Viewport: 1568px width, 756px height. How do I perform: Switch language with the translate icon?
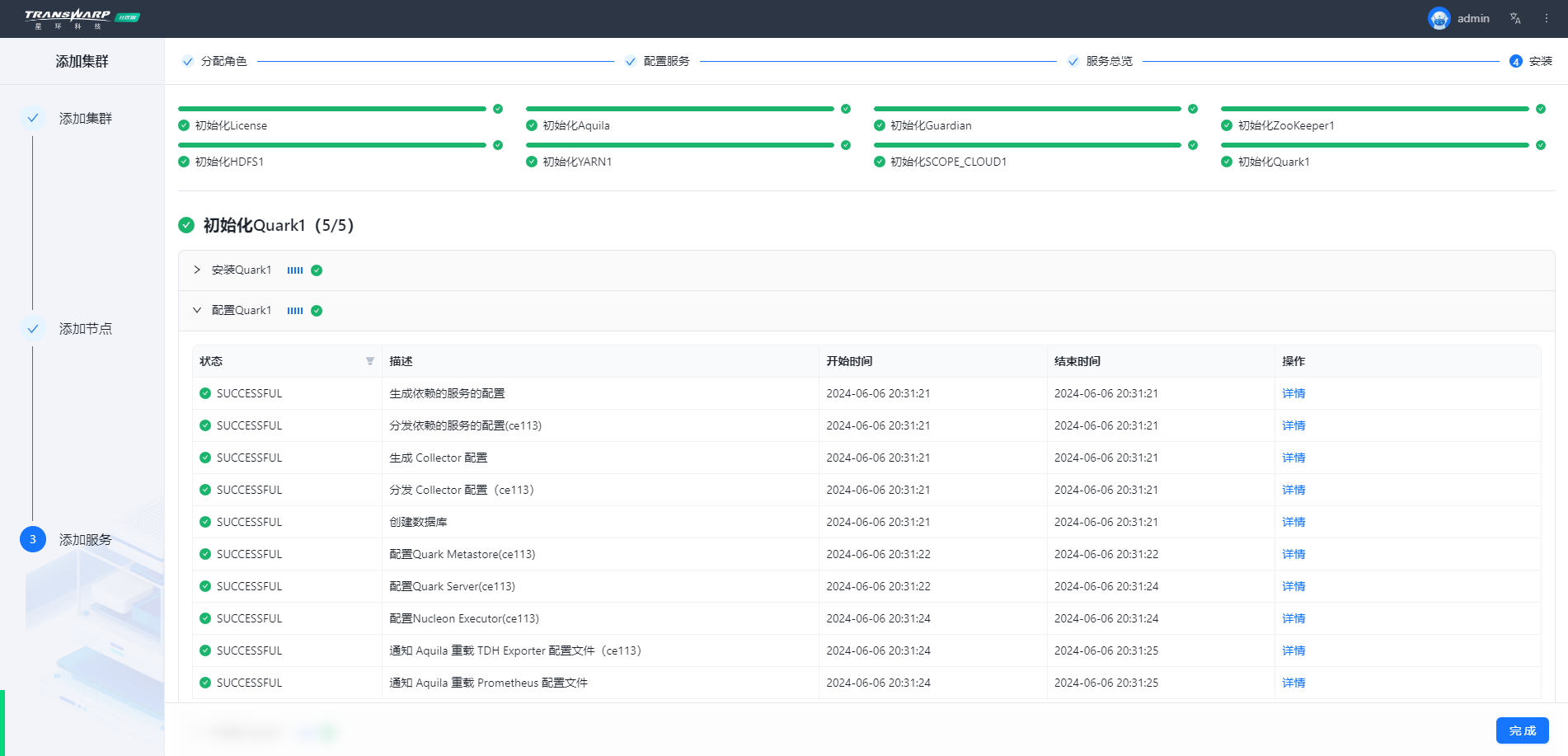coord(1515,18)
